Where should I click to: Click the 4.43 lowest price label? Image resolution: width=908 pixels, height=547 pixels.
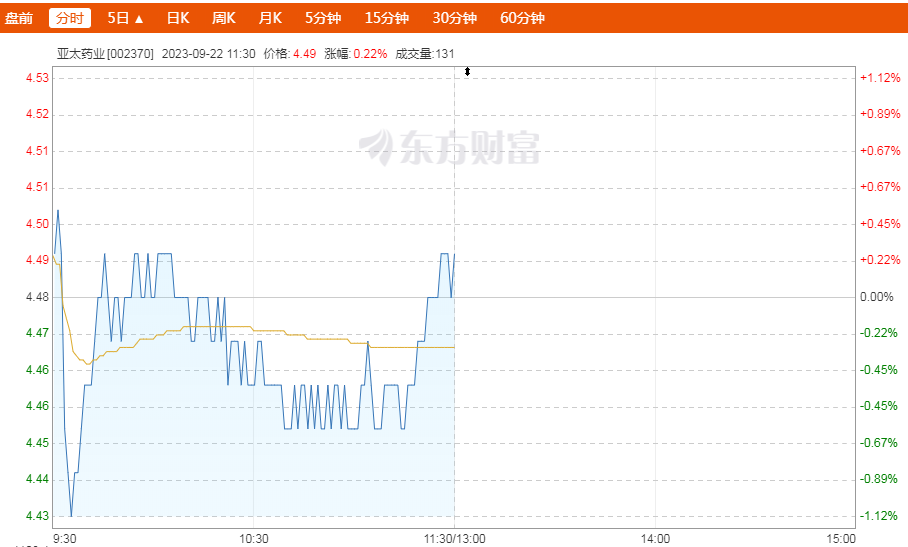37,516
